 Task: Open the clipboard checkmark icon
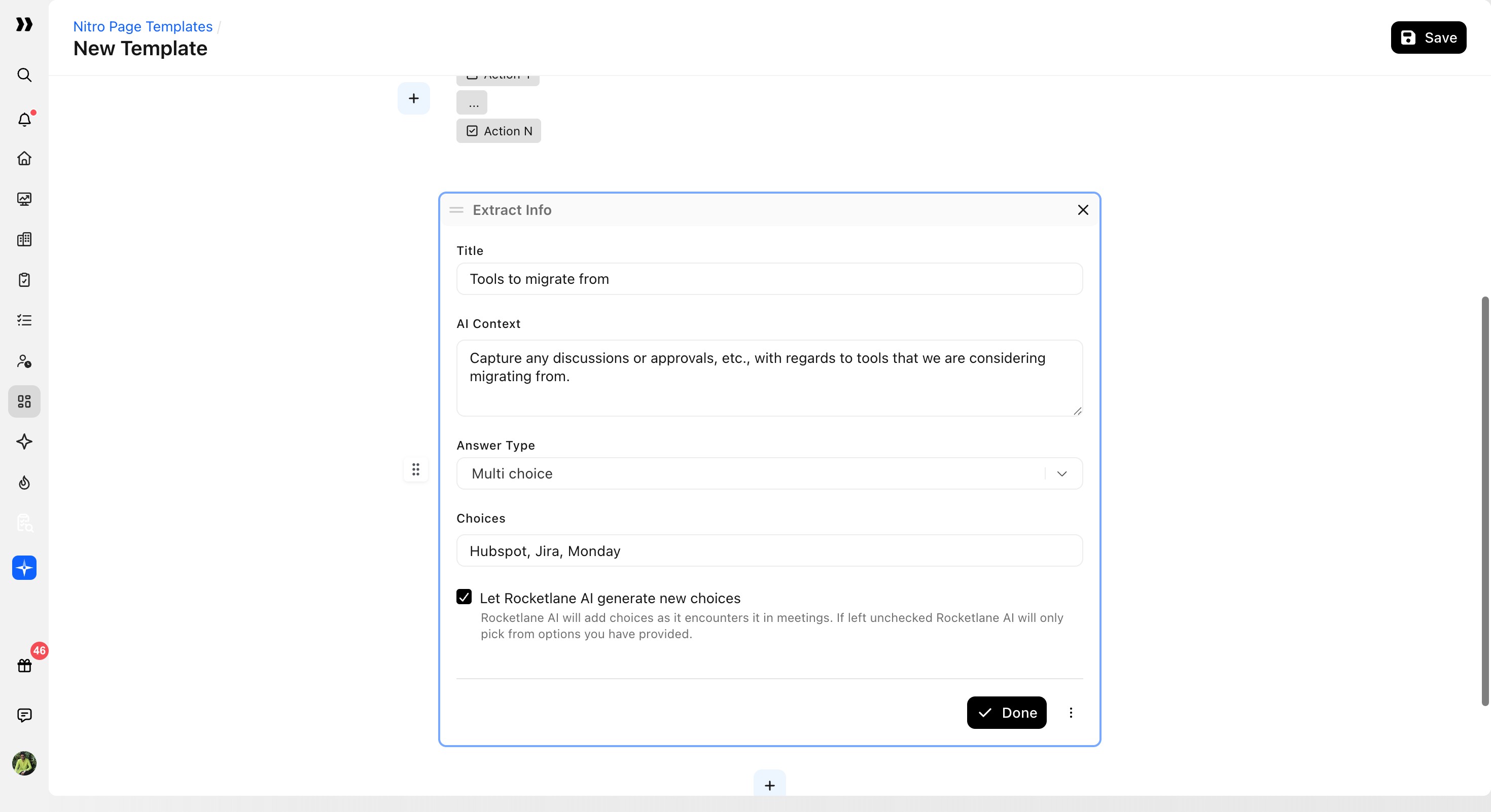tap(24, 280)
